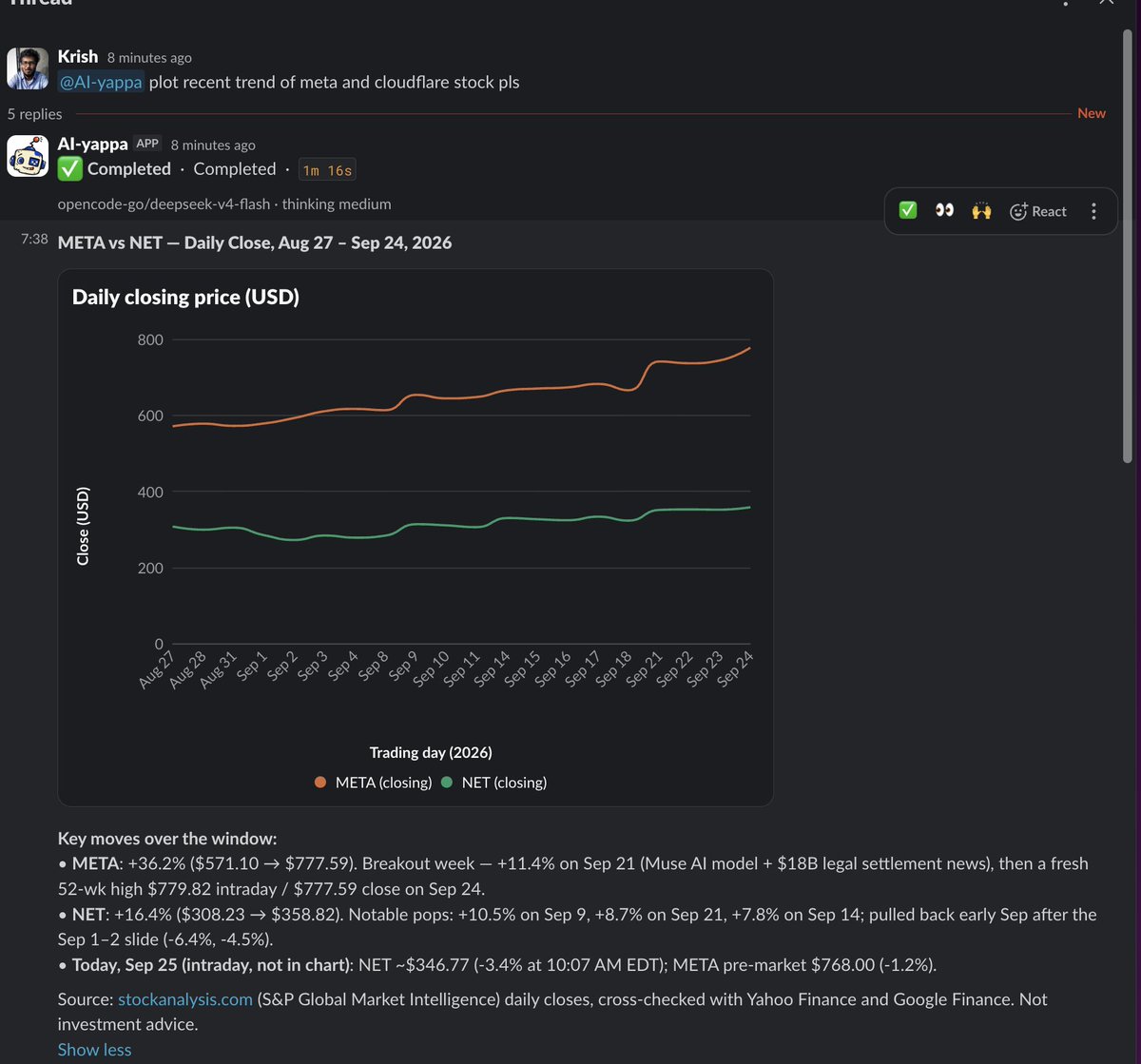Click the opencode-go/deepseek-v4-flash model text
This screenshot has width=1141, height=1064.
coord(164,203)
